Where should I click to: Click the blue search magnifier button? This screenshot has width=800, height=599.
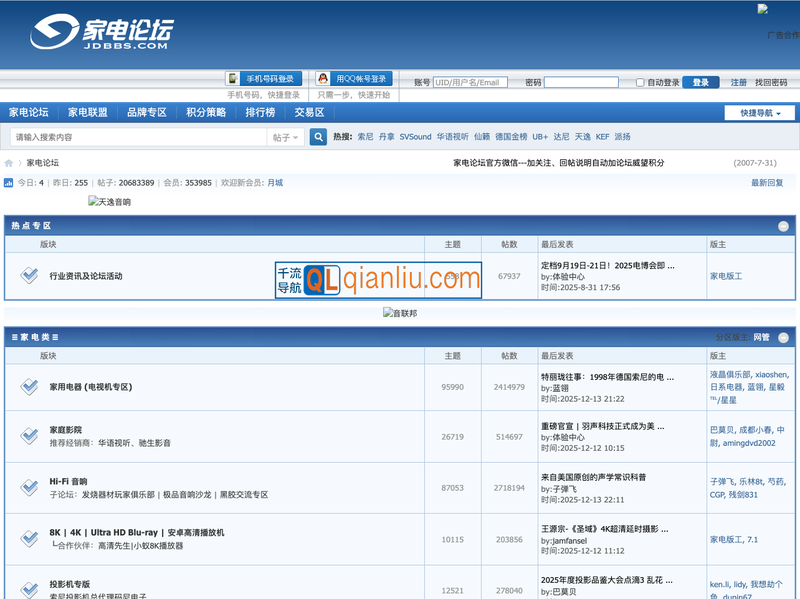pos(318,137)
